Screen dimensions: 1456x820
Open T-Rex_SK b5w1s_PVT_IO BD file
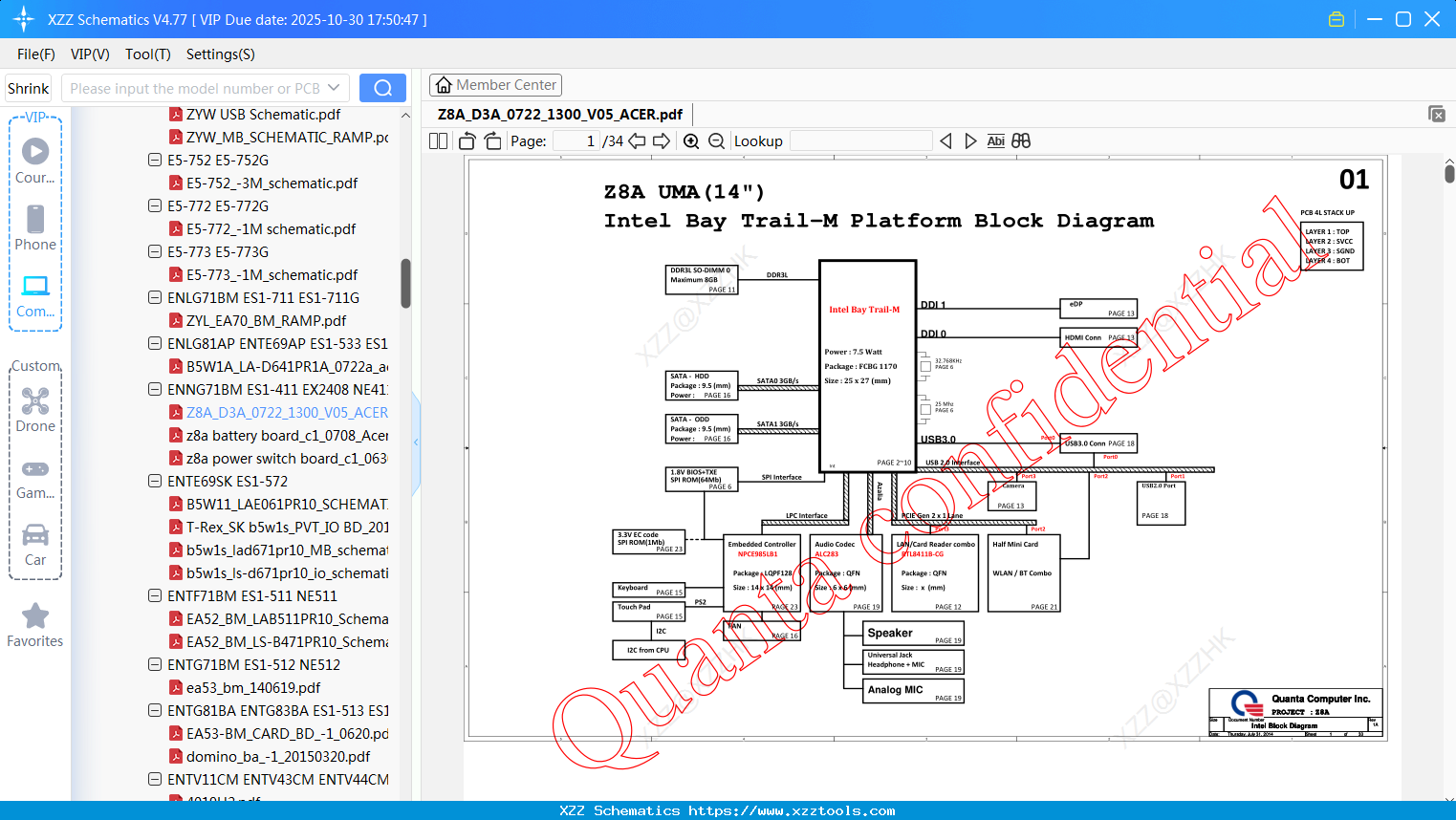(287, 528)
